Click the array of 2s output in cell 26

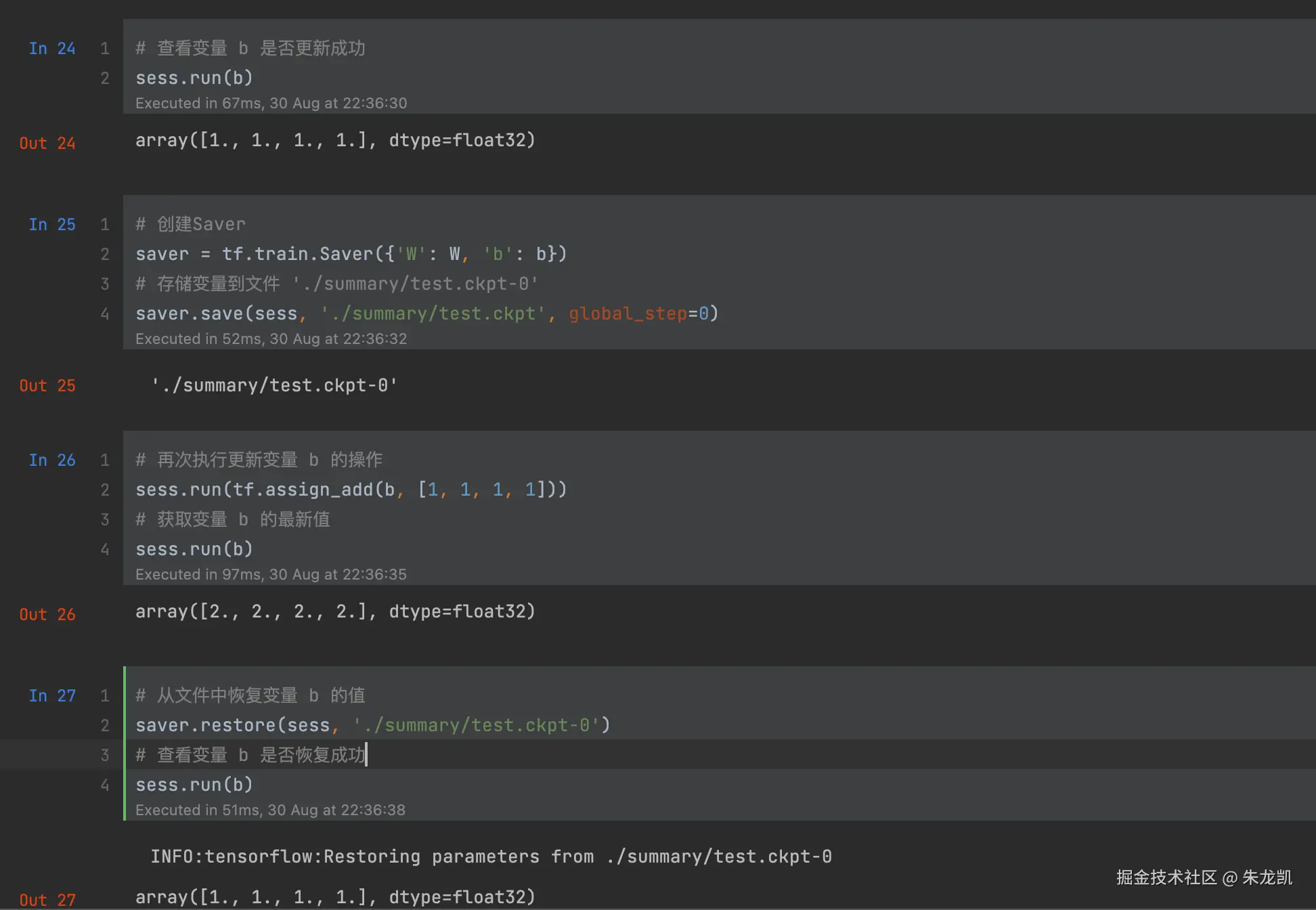(335, 612)
